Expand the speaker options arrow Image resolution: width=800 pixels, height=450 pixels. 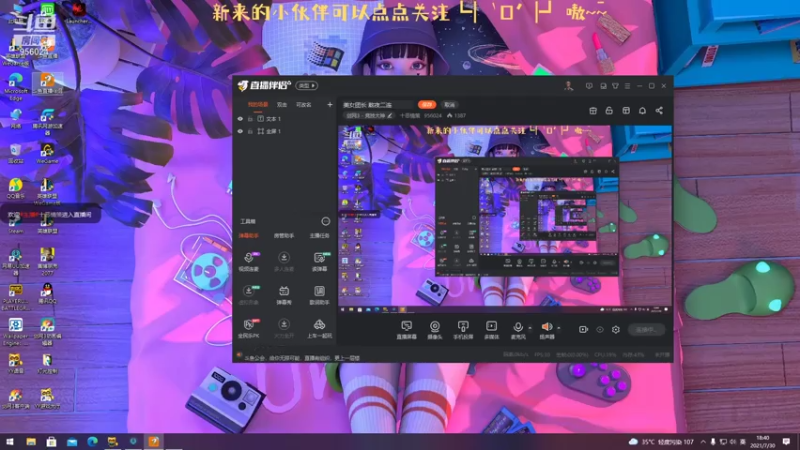559,328
